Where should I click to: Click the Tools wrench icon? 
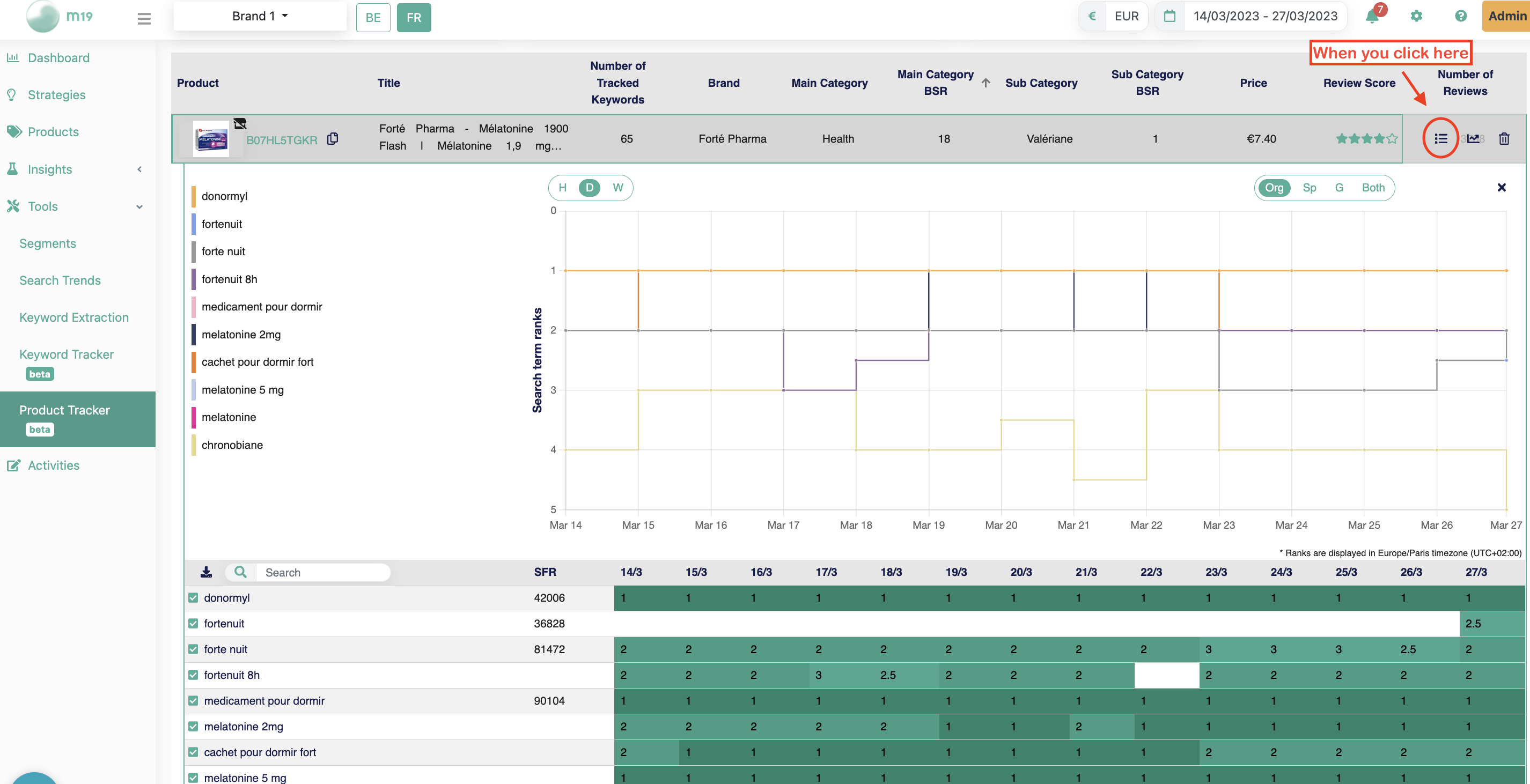(13, 206)
